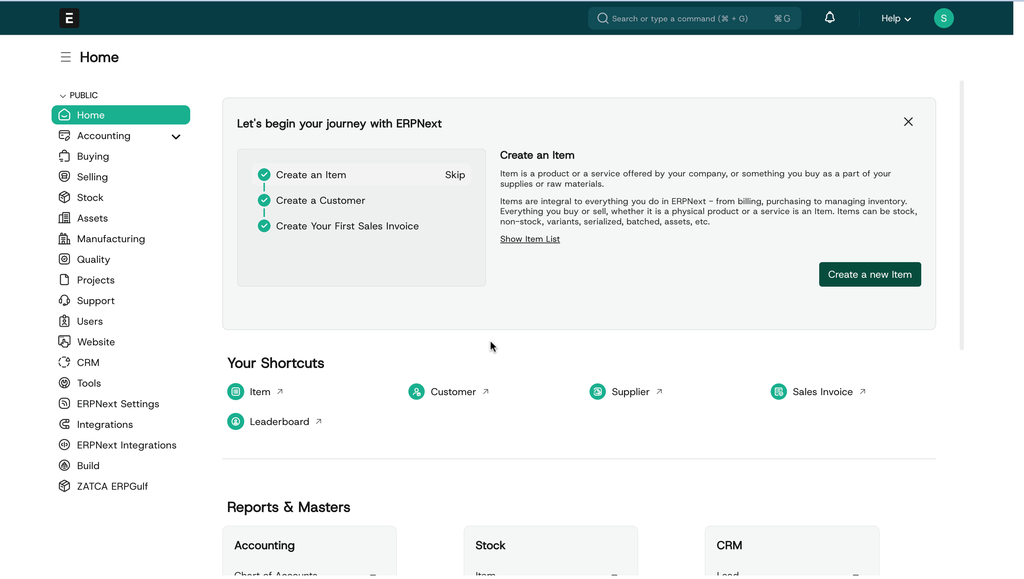Click the Tools sidebar icon
This screenshot has width=1024, height=579.
pyautogui.click(x=64, y=383)
